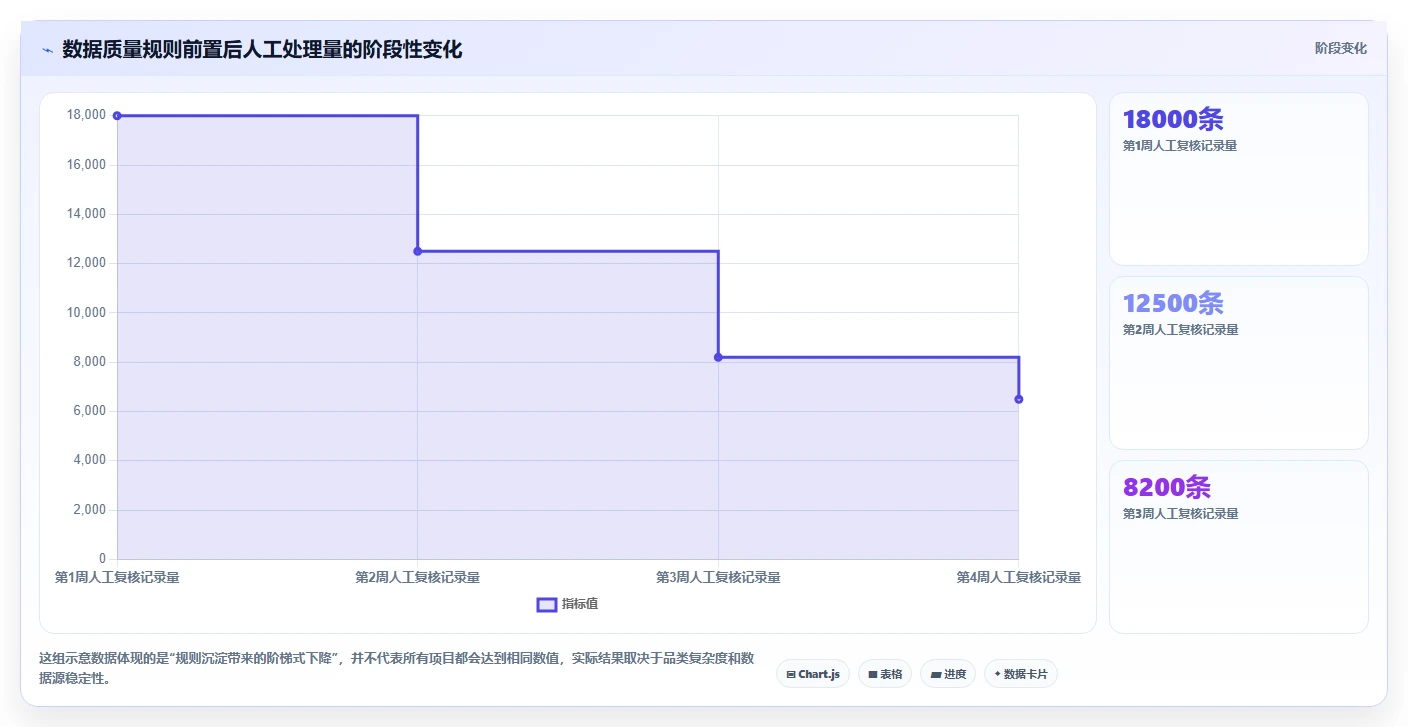The image size is (1408, 727).
Task: Click the 18000条 stat card value
Action: pos(1173,120)
